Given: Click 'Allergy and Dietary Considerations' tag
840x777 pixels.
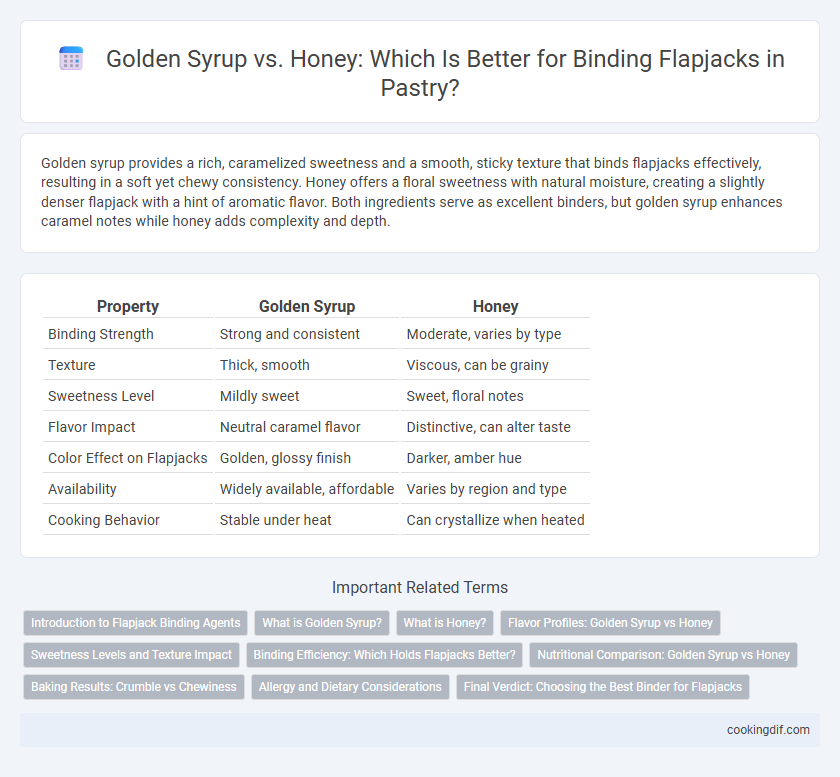Looking at the screenshot, I should pyautogui.click(x=350, y=687).
